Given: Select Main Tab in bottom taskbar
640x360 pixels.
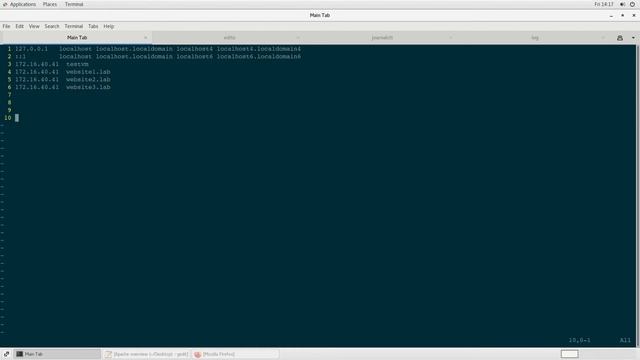Looking at the screenshot, I should pos(57,354).
